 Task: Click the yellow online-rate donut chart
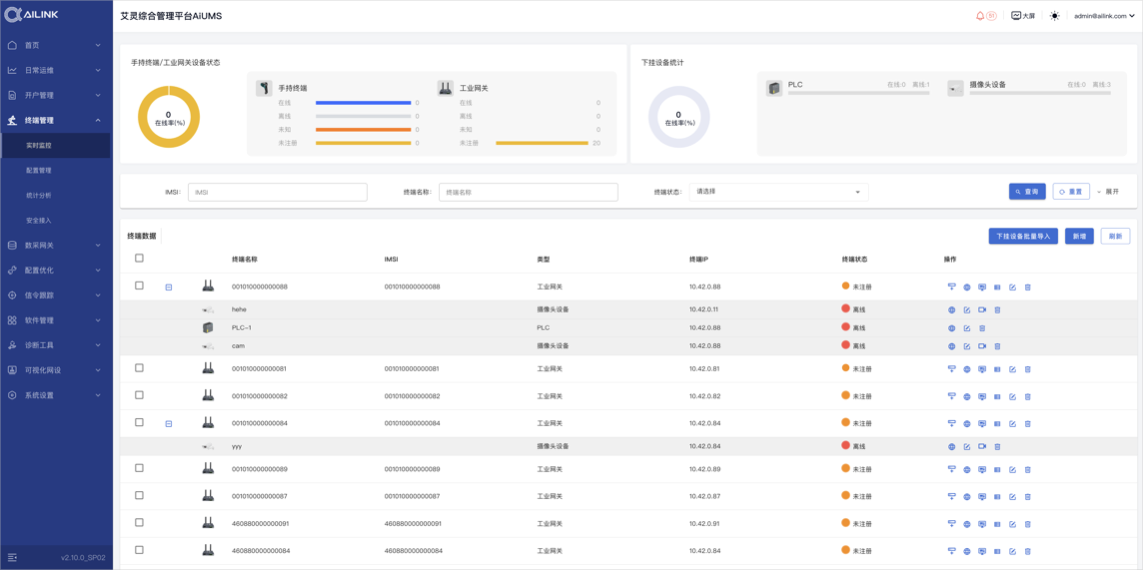click(169, 117)
